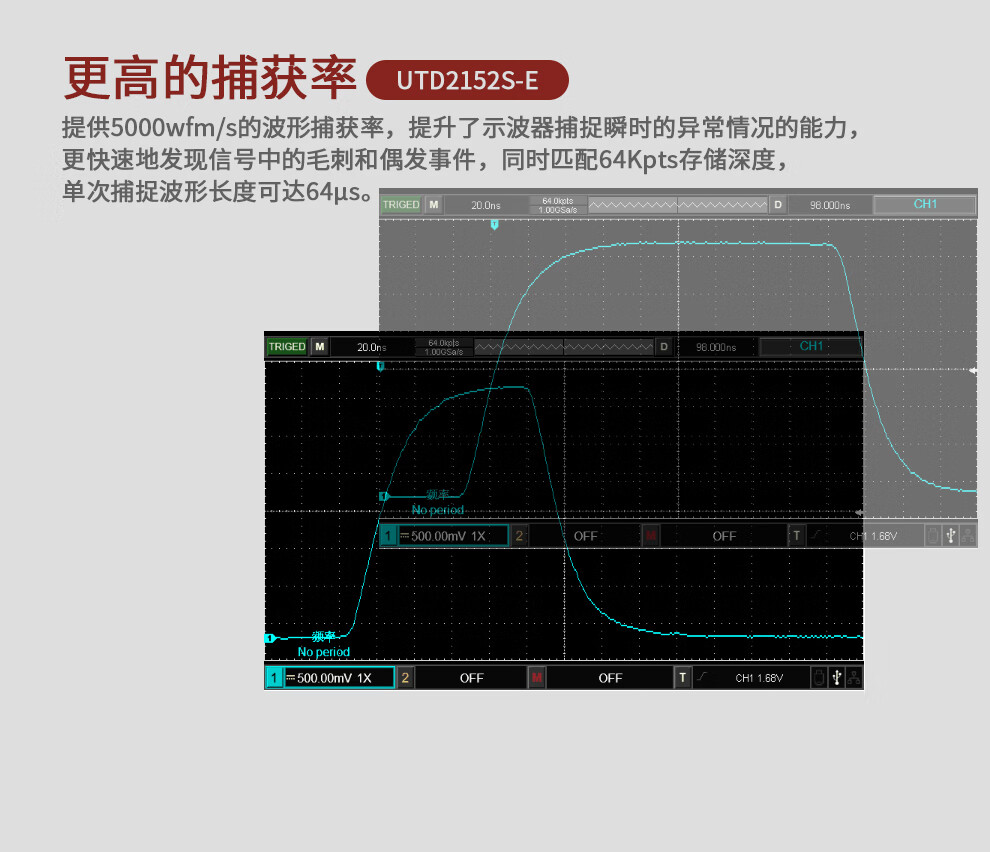The height and width of the screenshot is (852, 990).
Task: Select 98.000ns delay value in gray screen
Action: pyautogui.click(x=830, y=205)
